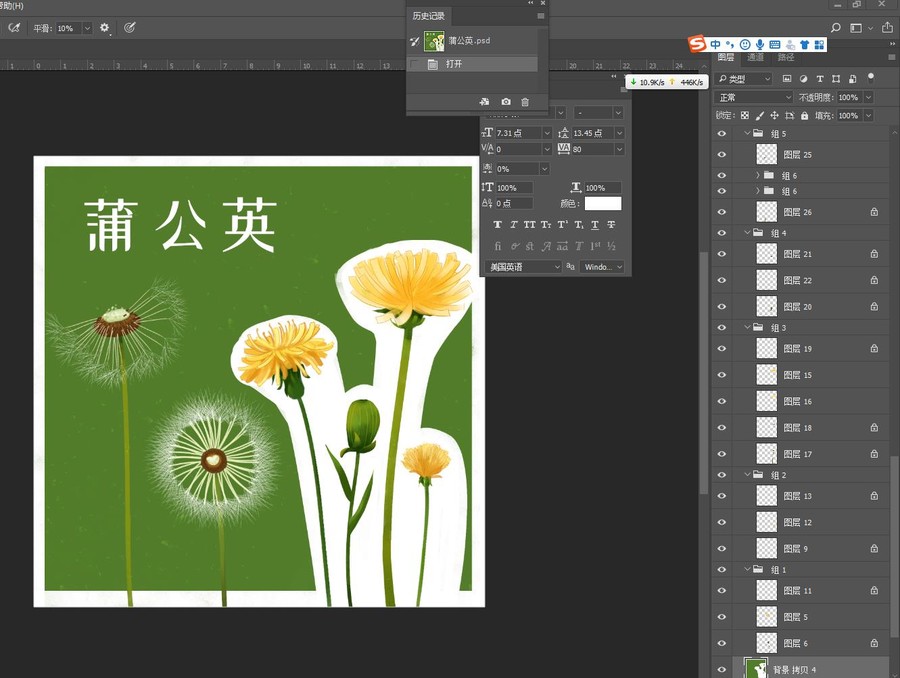Apply superscript text style
Viewport: 900px width, 678px height.
tap(562, 224)
